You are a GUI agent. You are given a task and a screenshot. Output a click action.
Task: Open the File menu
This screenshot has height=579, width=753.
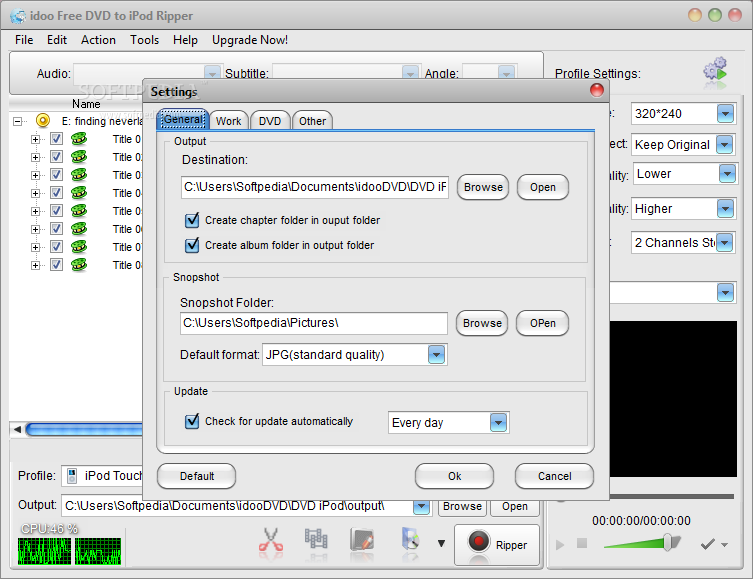click(x=24, y=40)
